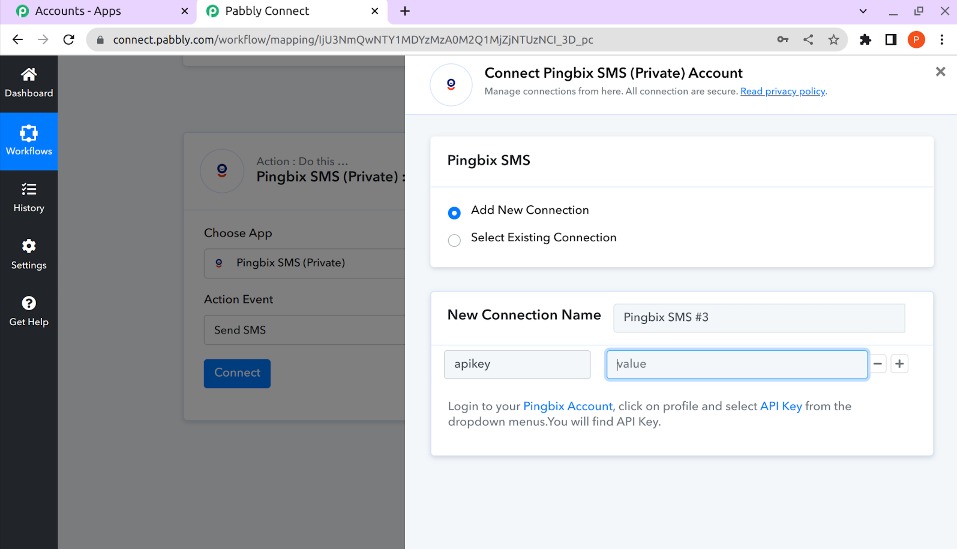Bookmark this page with star icon

click(x=833, y=40)
